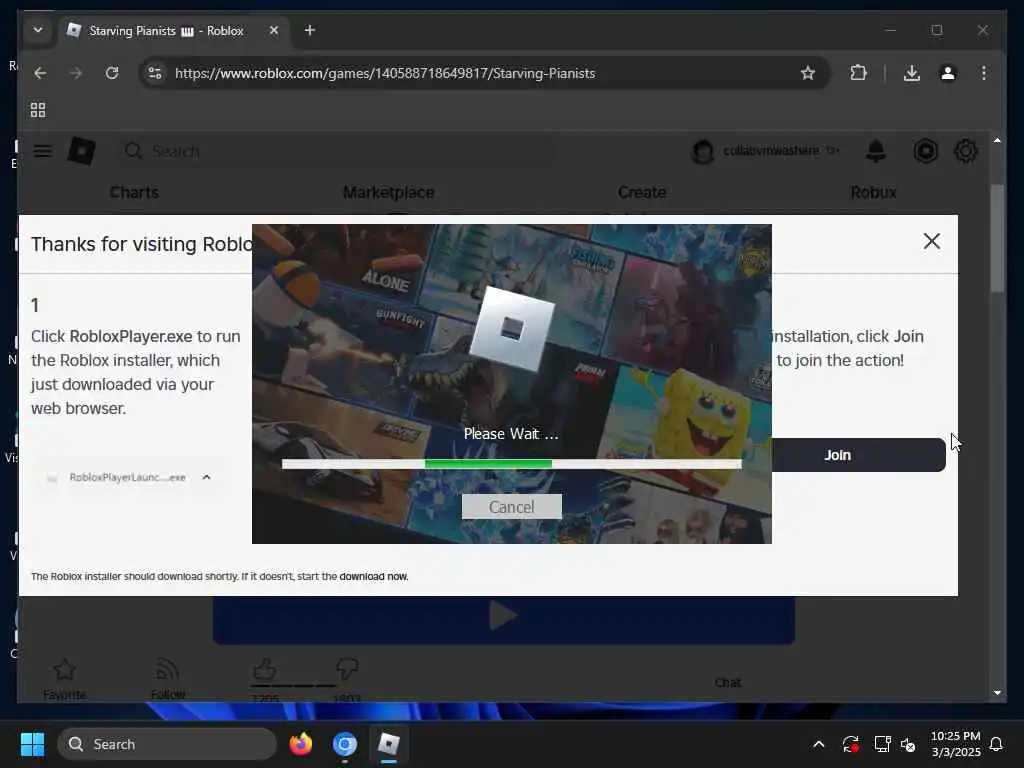Open a new browser tab
Viewport: 1024px width, 768px height.
pos(310,30)
